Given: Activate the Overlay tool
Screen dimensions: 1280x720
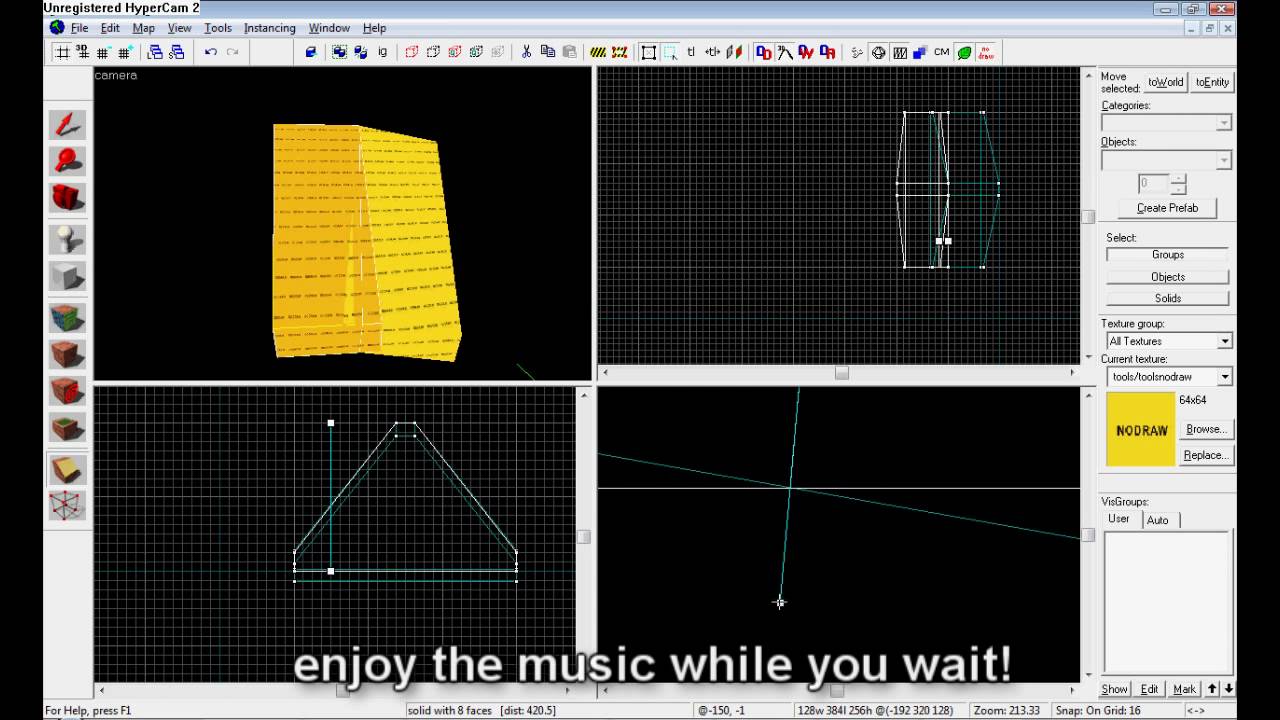Looking at the screenshot, I should click(x=67, y=427).
